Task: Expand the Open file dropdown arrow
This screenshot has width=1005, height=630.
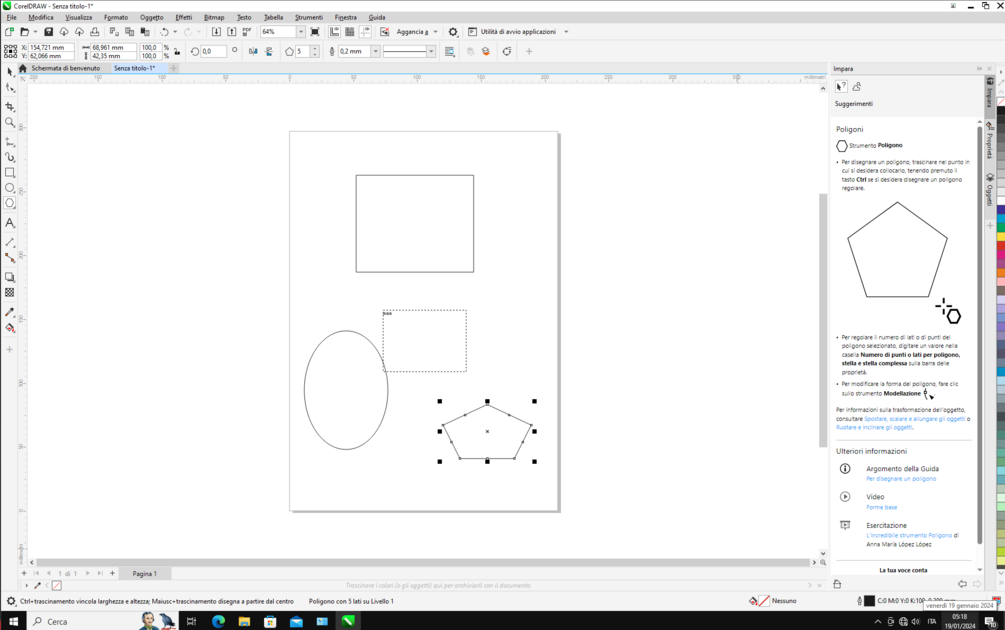Action: pos(35,31)
